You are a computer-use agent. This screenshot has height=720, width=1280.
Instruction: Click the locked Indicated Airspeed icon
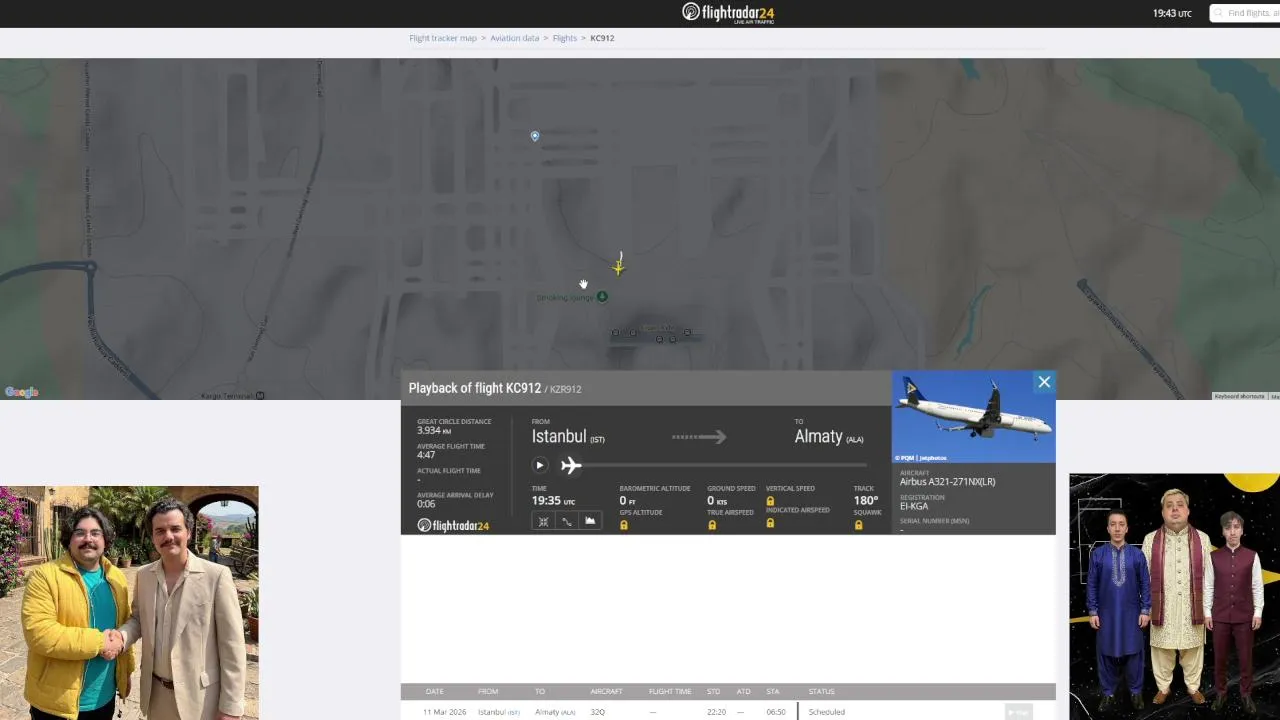[770, 523]
